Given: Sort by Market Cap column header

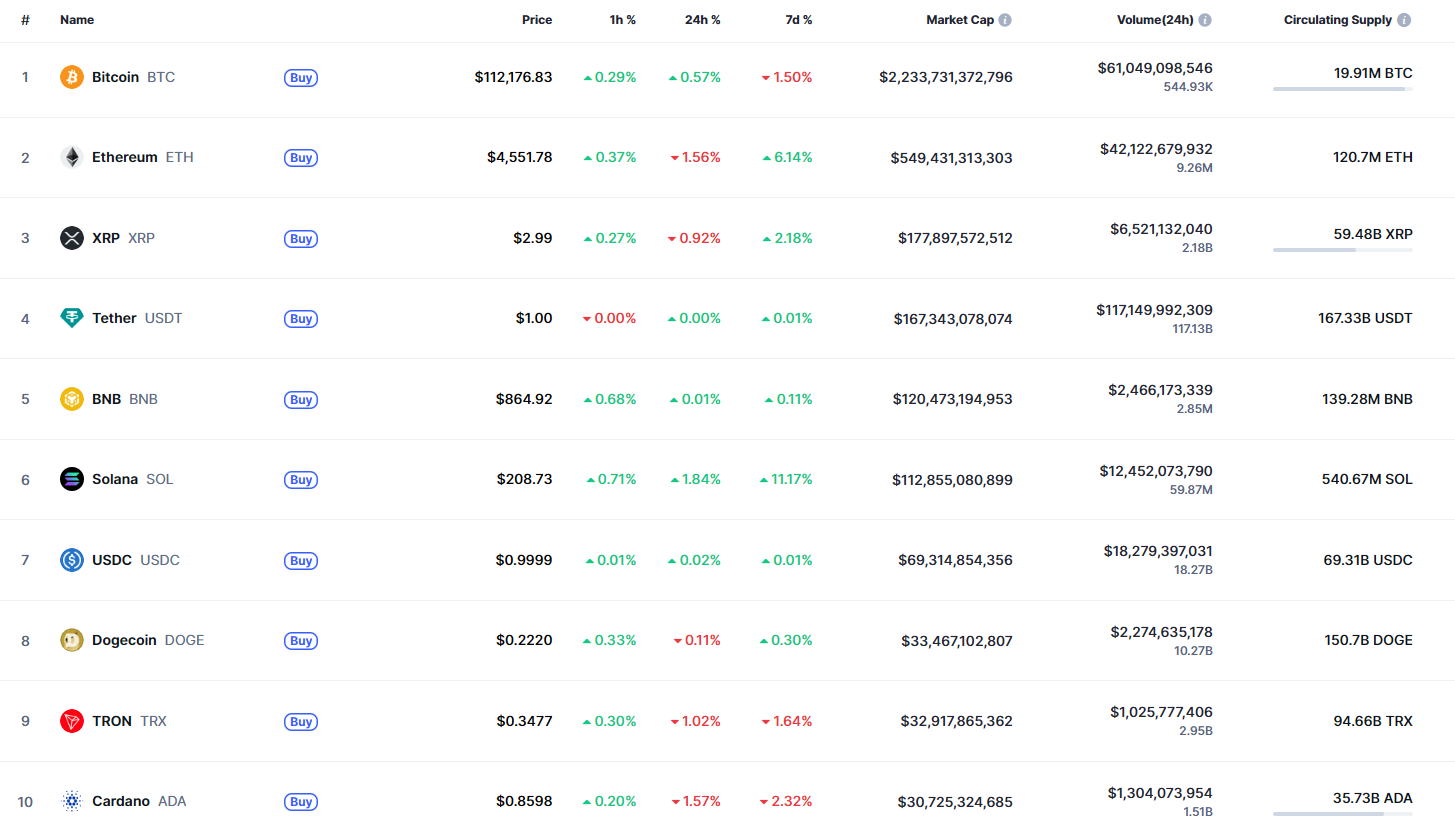Looking at the screenshot, I should 960,20.
